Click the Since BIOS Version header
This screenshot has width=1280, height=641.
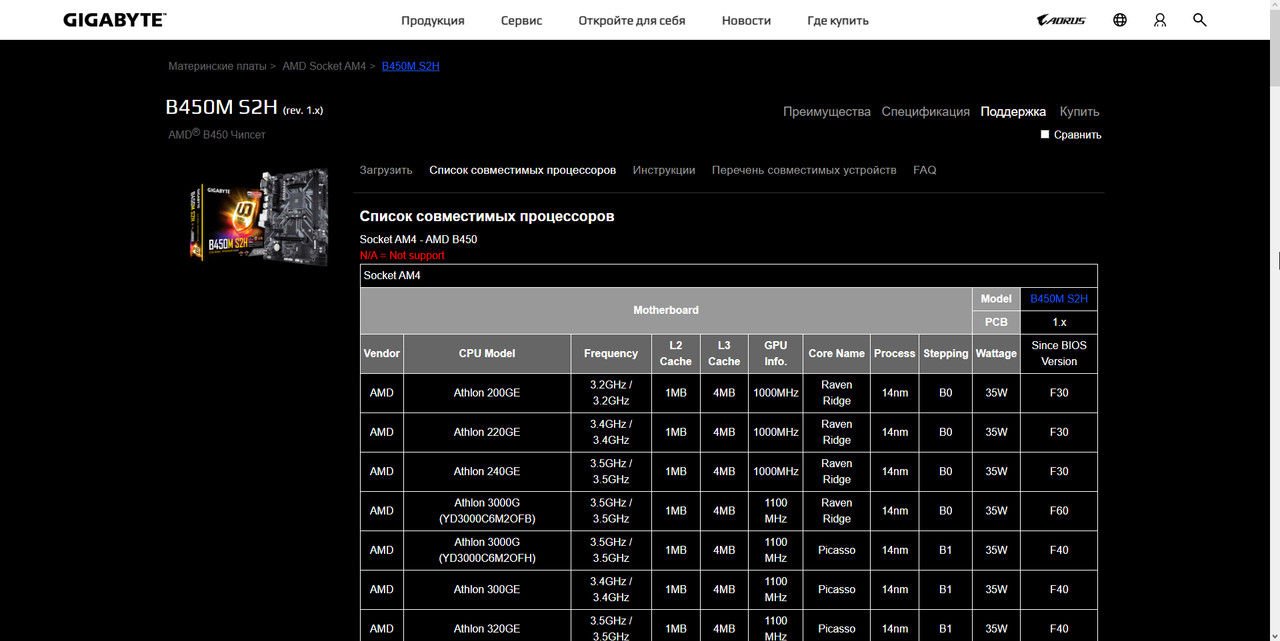click(x=1059, y=353)
